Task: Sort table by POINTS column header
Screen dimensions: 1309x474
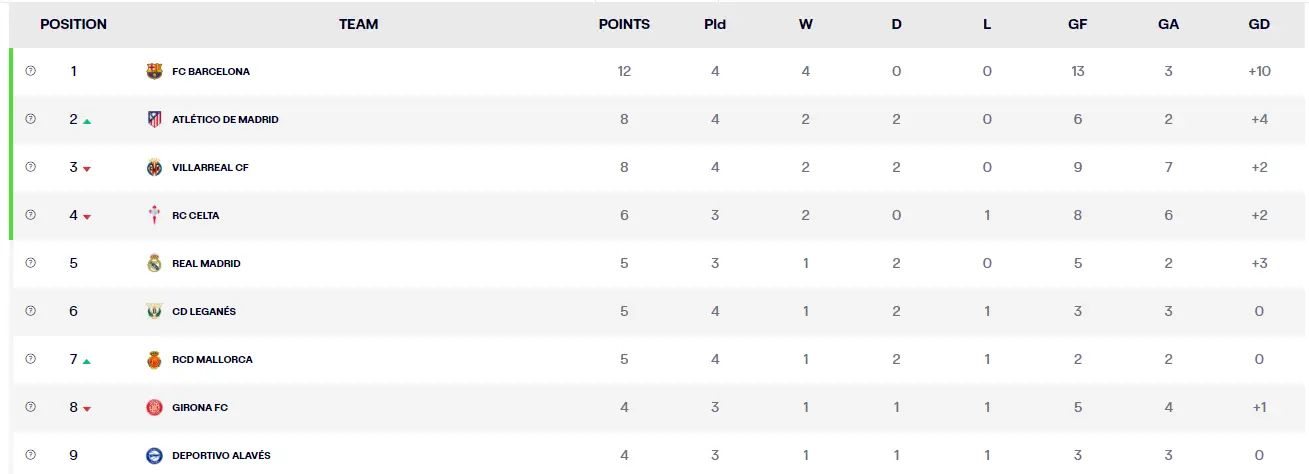Action: click(624, 24)
